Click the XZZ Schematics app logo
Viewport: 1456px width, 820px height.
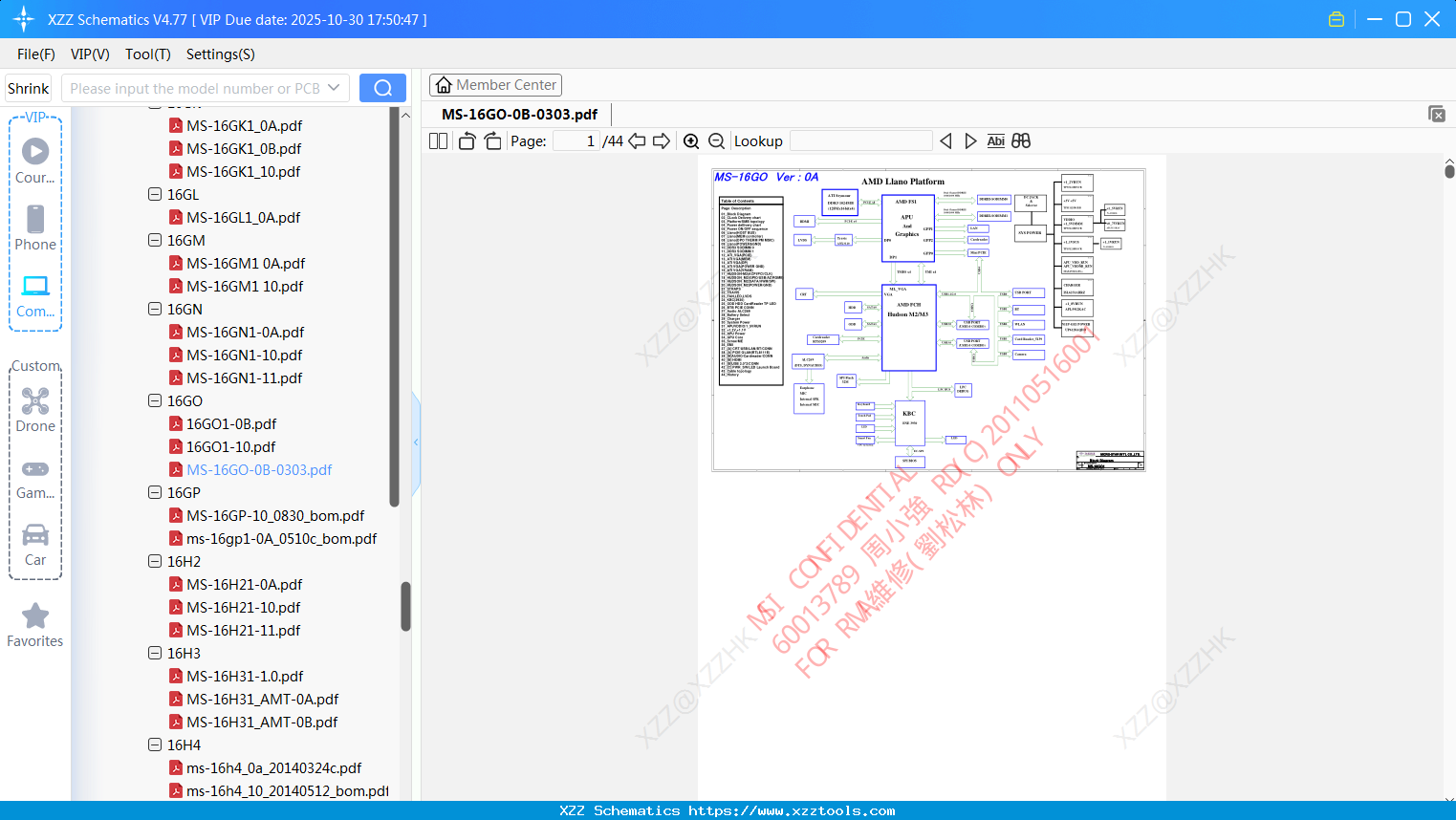(24, 19)
